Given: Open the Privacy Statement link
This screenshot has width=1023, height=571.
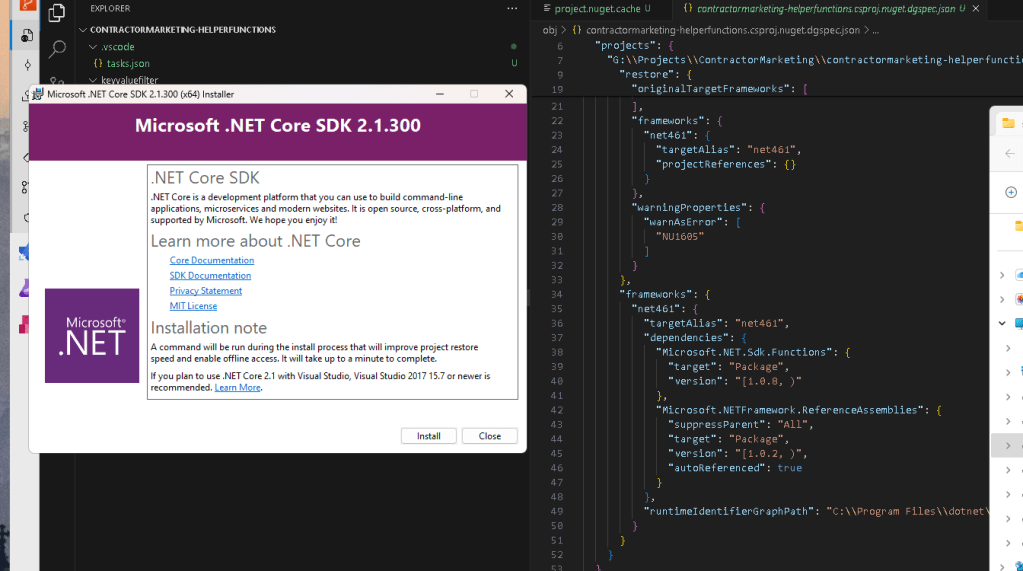Looking at the screenshot, I should (206, 291).
